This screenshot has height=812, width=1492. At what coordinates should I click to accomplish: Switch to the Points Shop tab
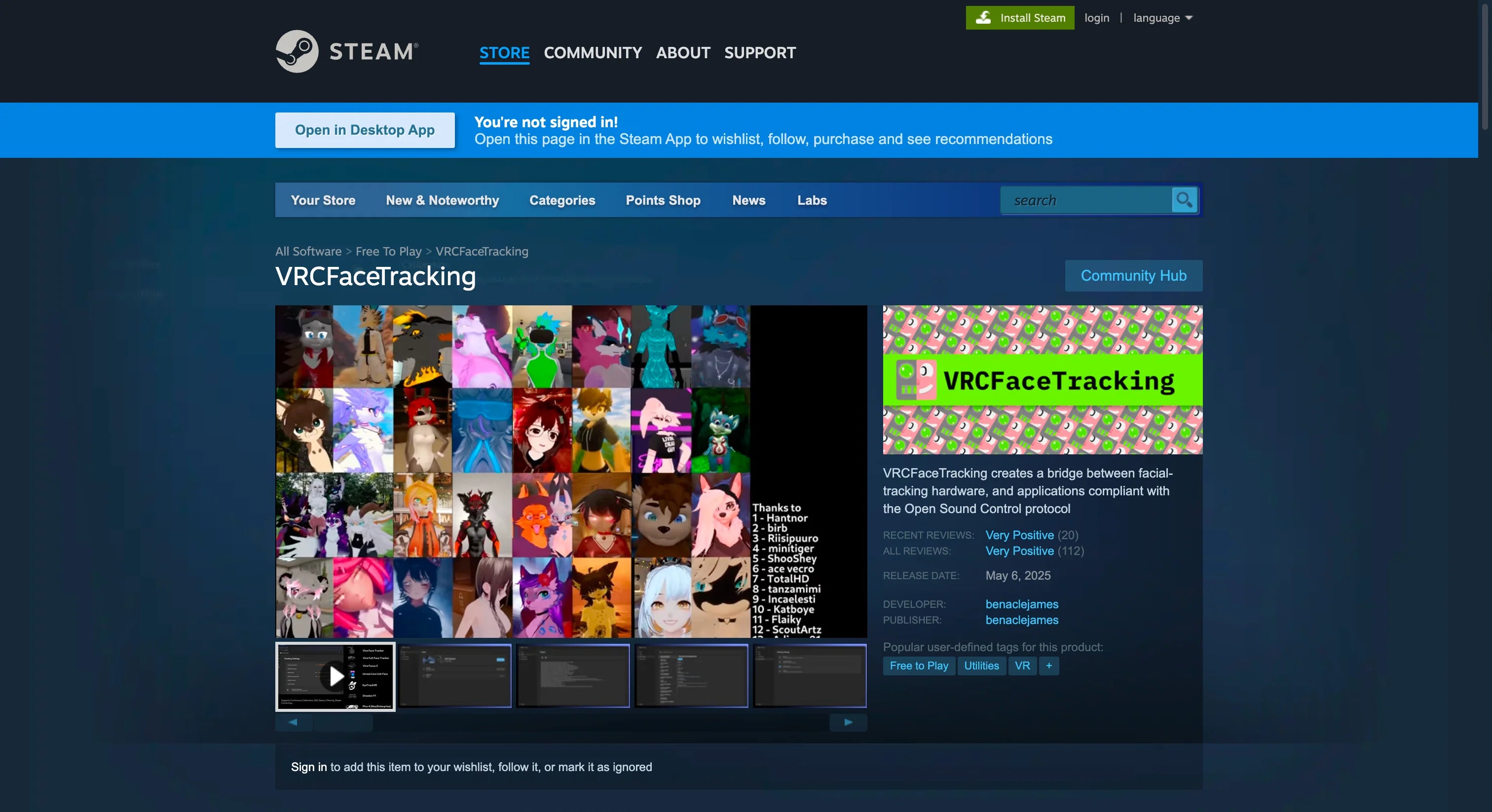[x=663, y=200]
